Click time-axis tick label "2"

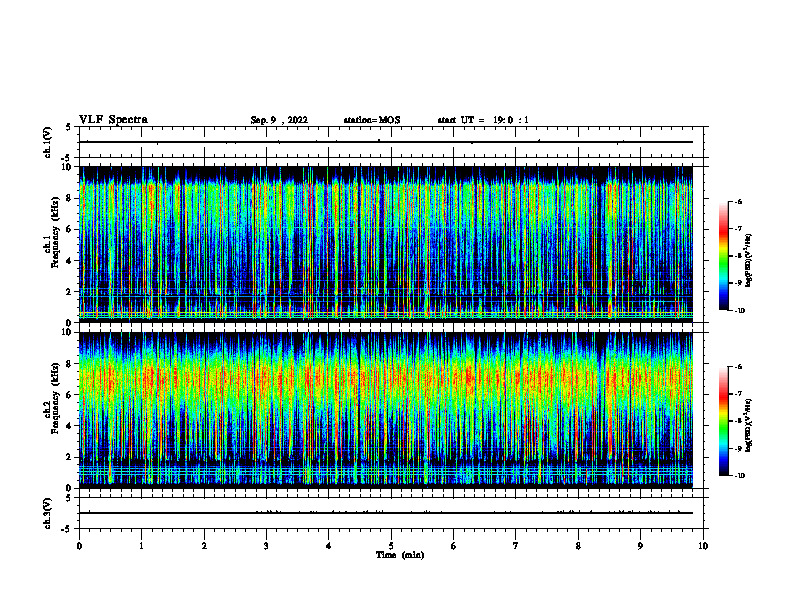[204, 546]
